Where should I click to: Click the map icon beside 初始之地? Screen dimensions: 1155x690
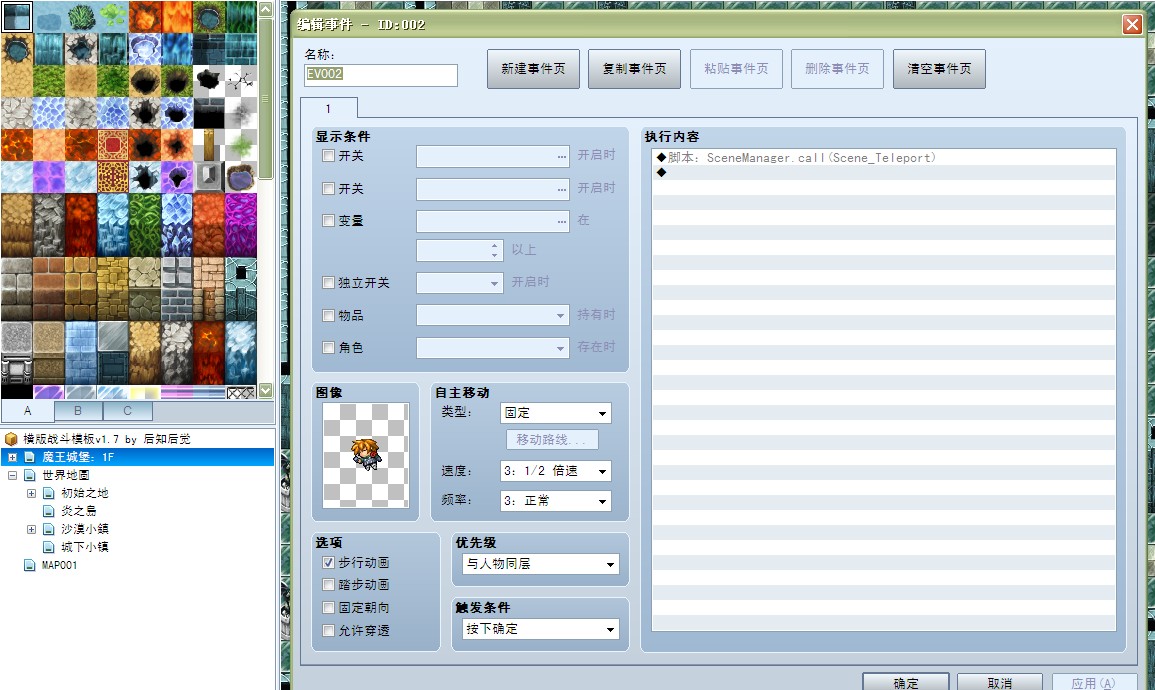click(x=49, y=493)
